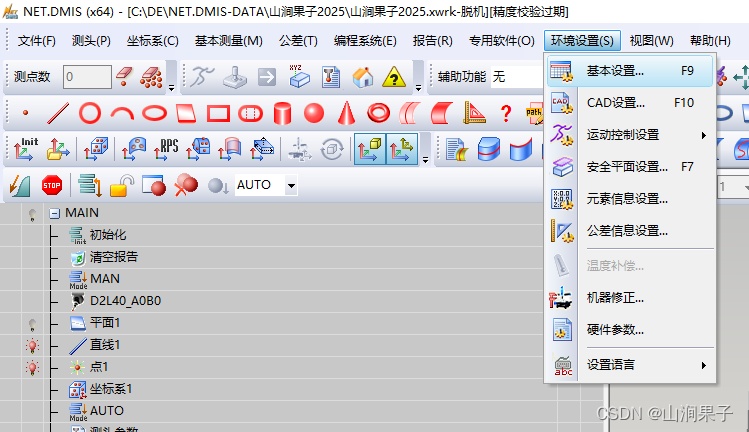Select the Circle measurement tool
The image size is (749, 432).
pos(90,113)
